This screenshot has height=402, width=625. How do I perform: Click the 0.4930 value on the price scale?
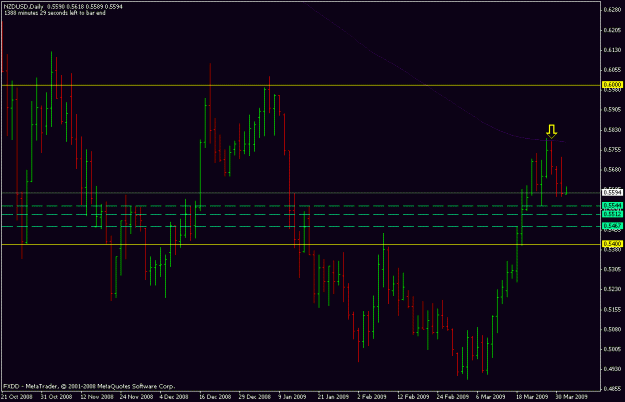[x=612, y=369]
